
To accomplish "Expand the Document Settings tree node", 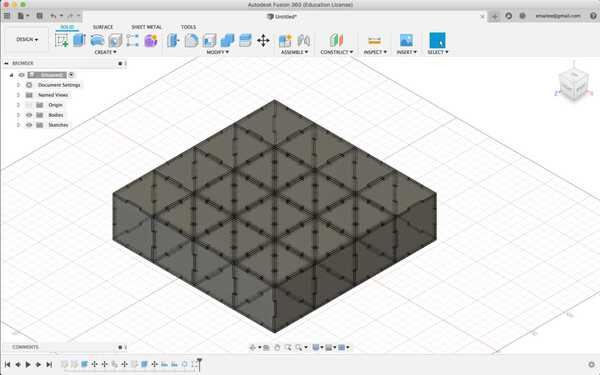I will [18, 85].
